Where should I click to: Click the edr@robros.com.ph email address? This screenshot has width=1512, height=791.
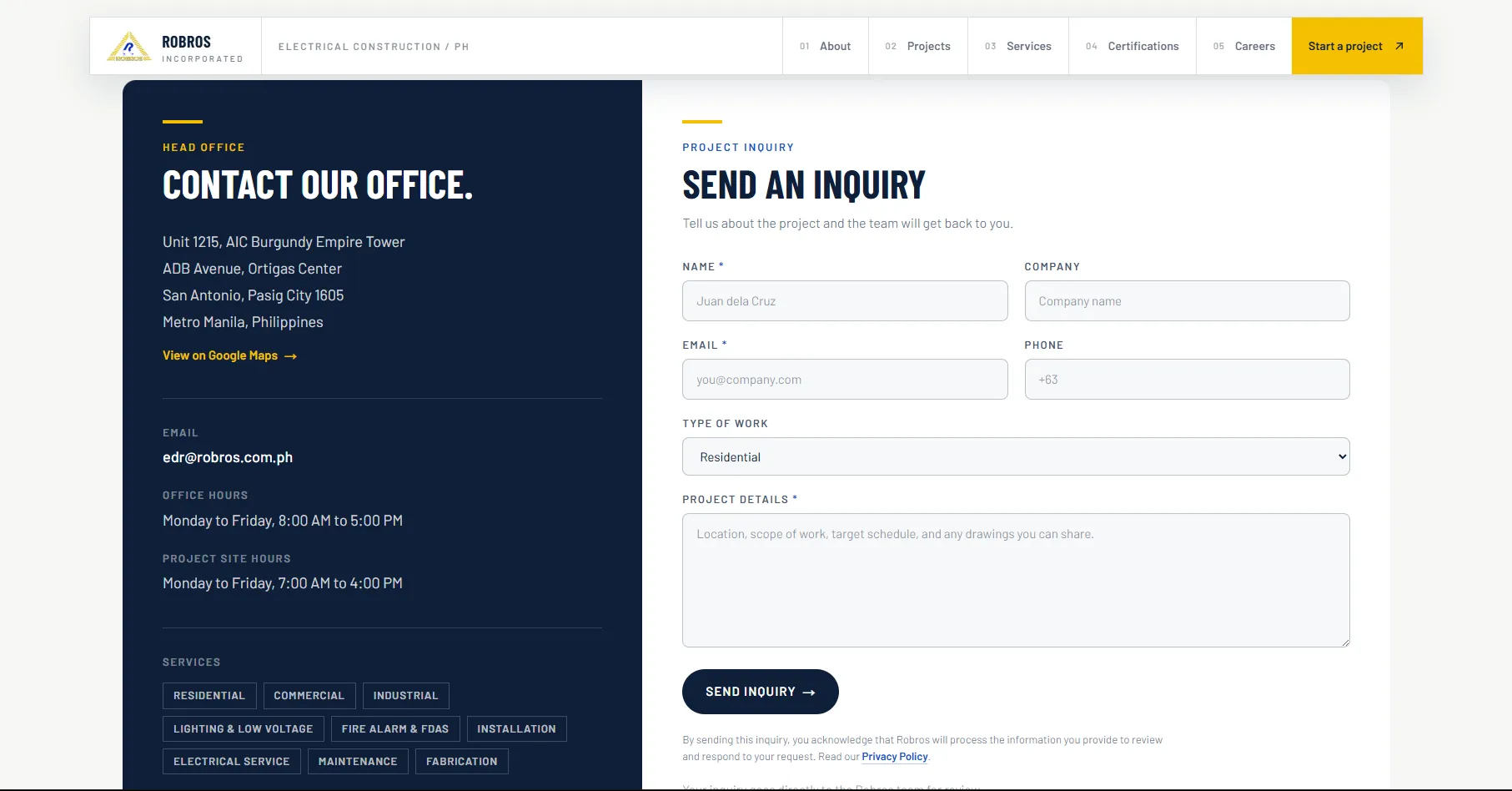click(228, 457)
